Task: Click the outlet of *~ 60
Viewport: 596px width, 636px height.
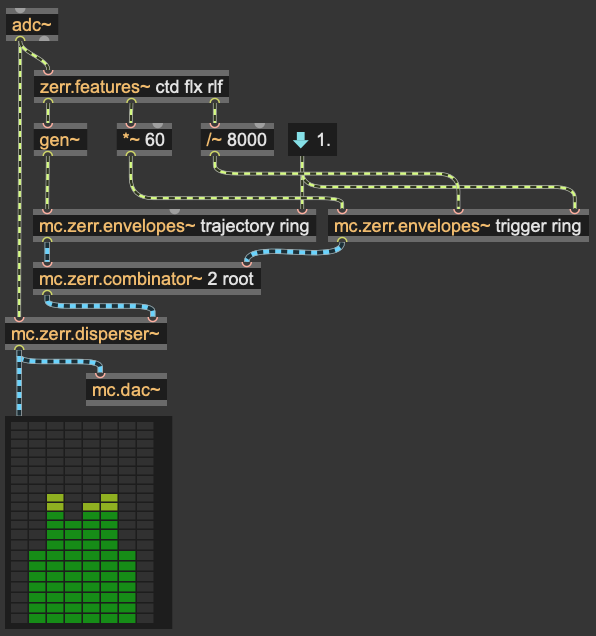Action: (x=131, y=154)
